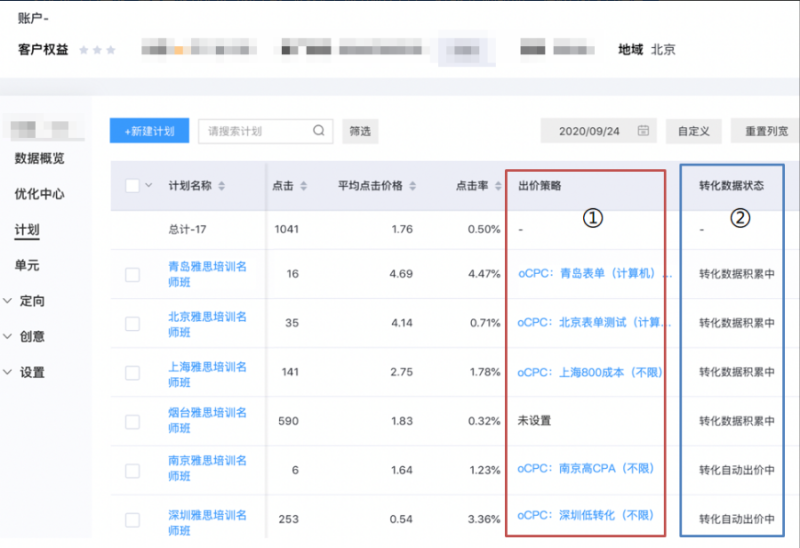This screenshot has width=800, height=548.
Task: Sort by 点击 column arrows
Action: tap(304, 186)
